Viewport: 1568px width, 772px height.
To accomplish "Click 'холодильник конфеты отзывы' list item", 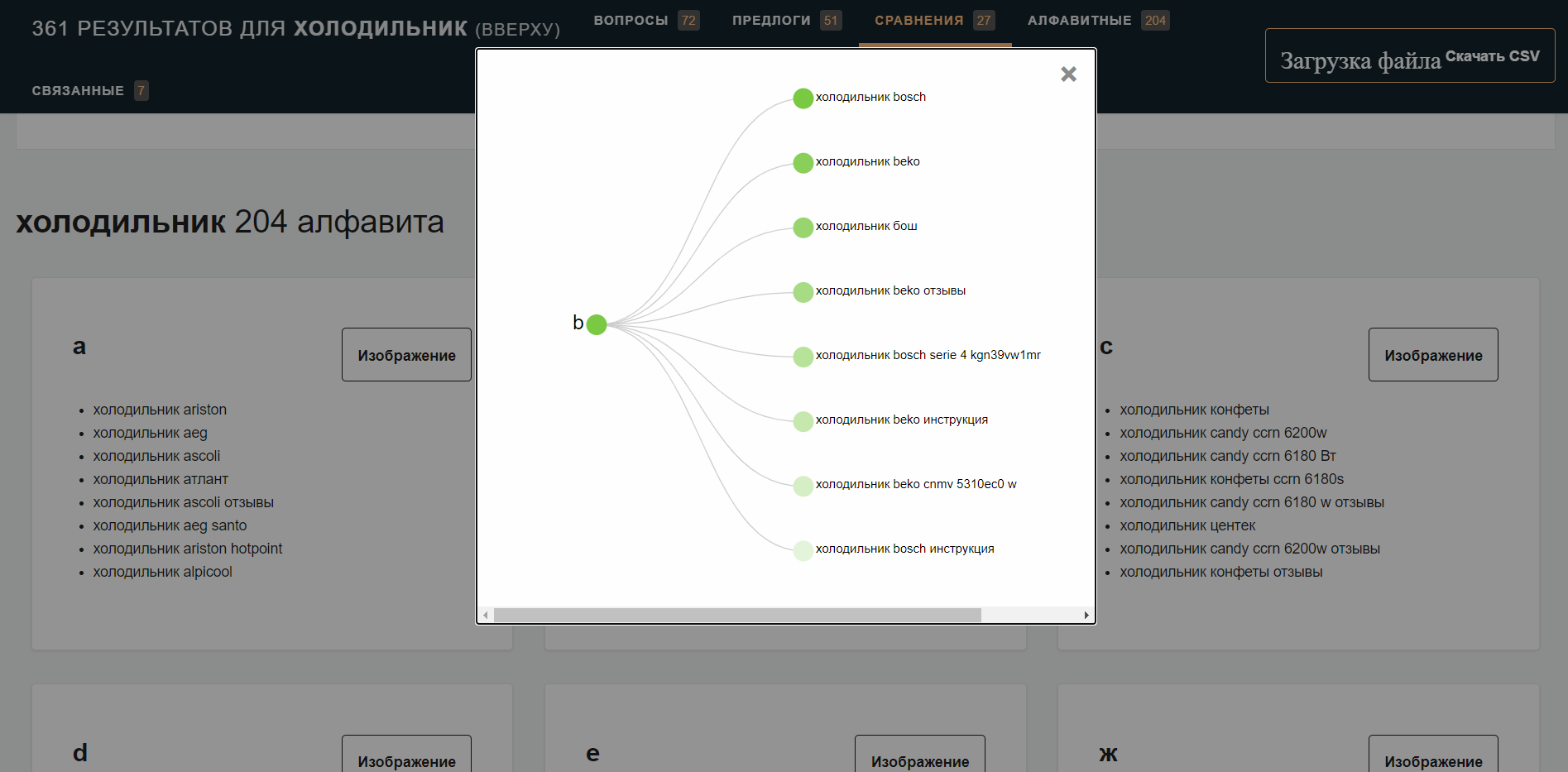I will 1221,572.
